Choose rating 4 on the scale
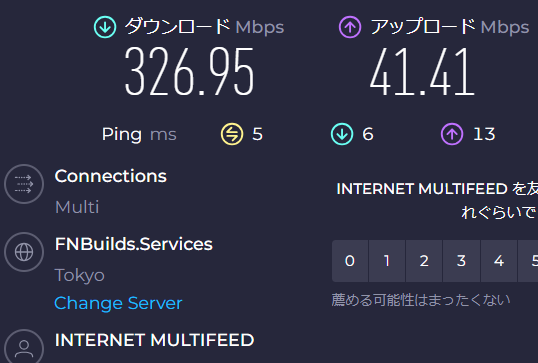The height and width of the screenshot is (363, 538). (x=499, y=261)
